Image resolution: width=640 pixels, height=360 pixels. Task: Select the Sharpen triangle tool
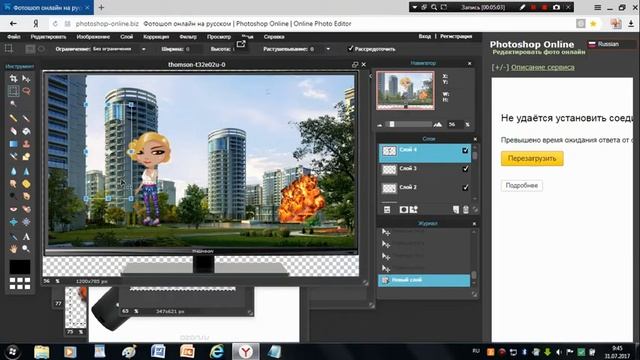pos(26,171)
